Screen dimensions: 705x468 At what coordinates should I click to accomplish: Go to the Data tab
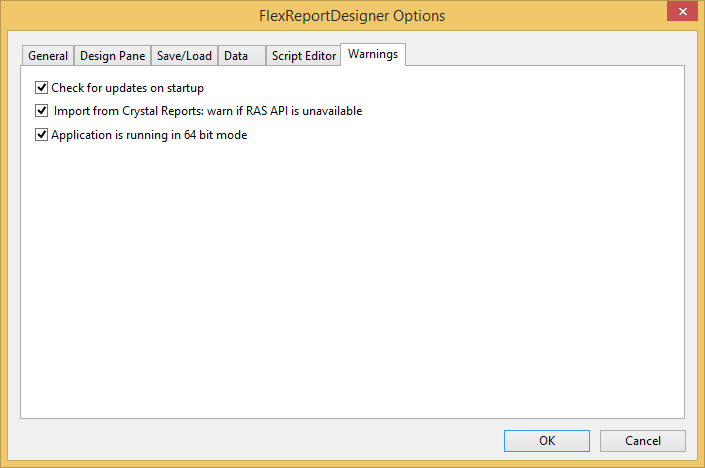click(x=236, y=56)
